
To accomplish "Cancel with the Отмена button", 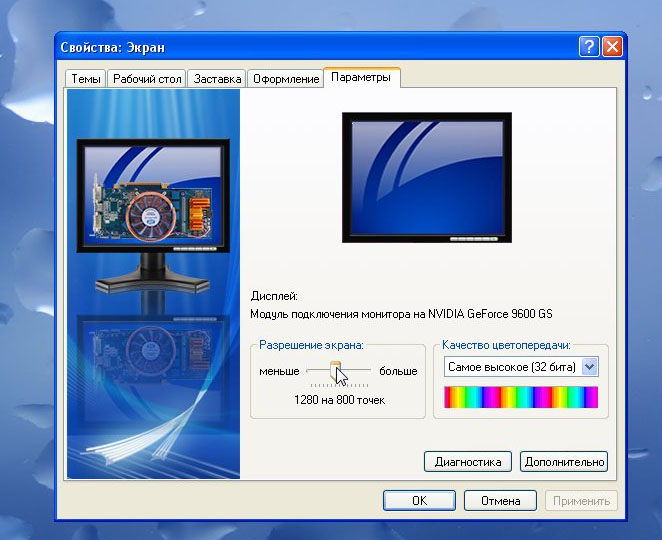I will [500, 500].
